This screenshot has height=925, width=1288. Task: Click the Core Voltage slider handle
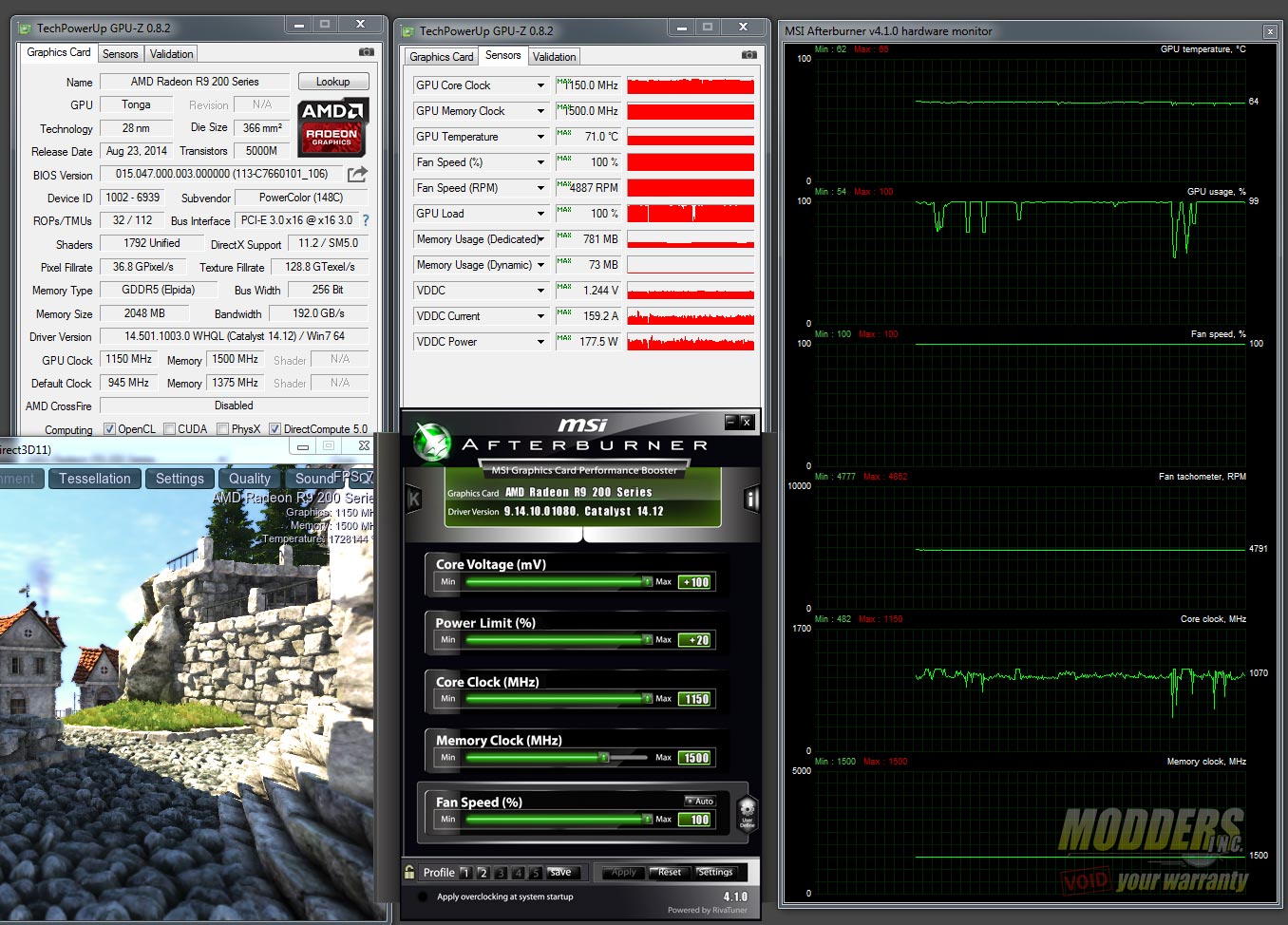648,581
